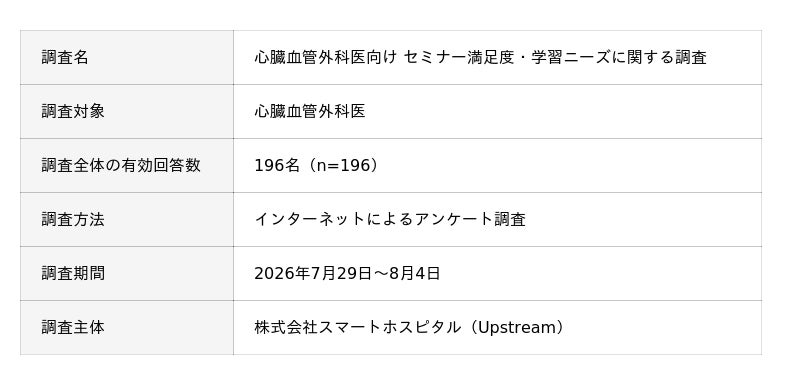Select the 2026年7月29日～8月4日 date range
The image size is (800, 385).
347,274
